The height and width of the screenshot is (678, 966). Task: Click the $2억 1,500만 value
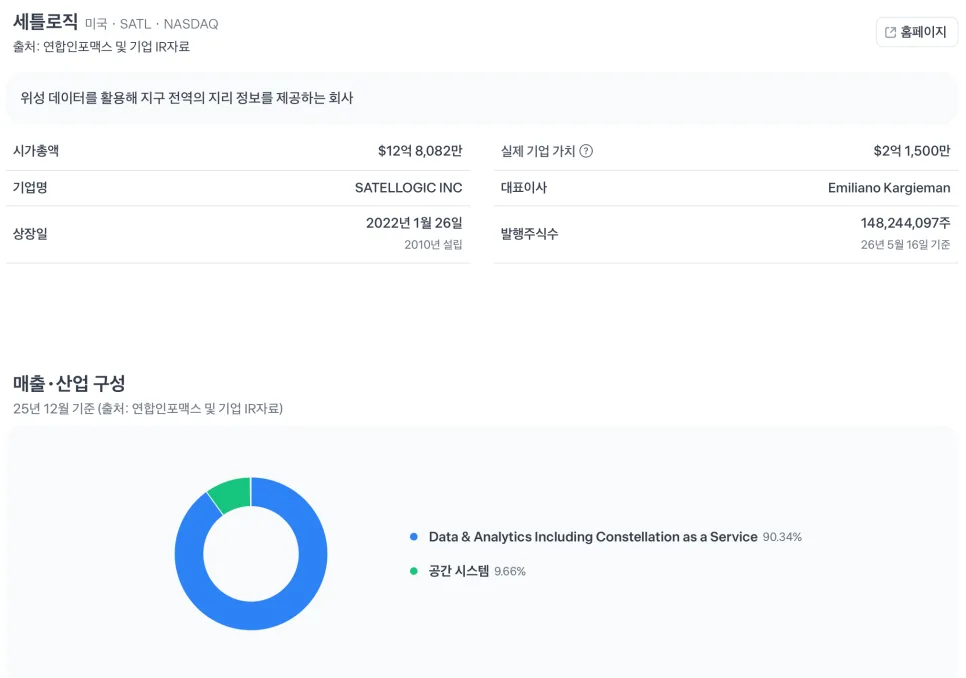pyautogui.click(x=912, y=151)
